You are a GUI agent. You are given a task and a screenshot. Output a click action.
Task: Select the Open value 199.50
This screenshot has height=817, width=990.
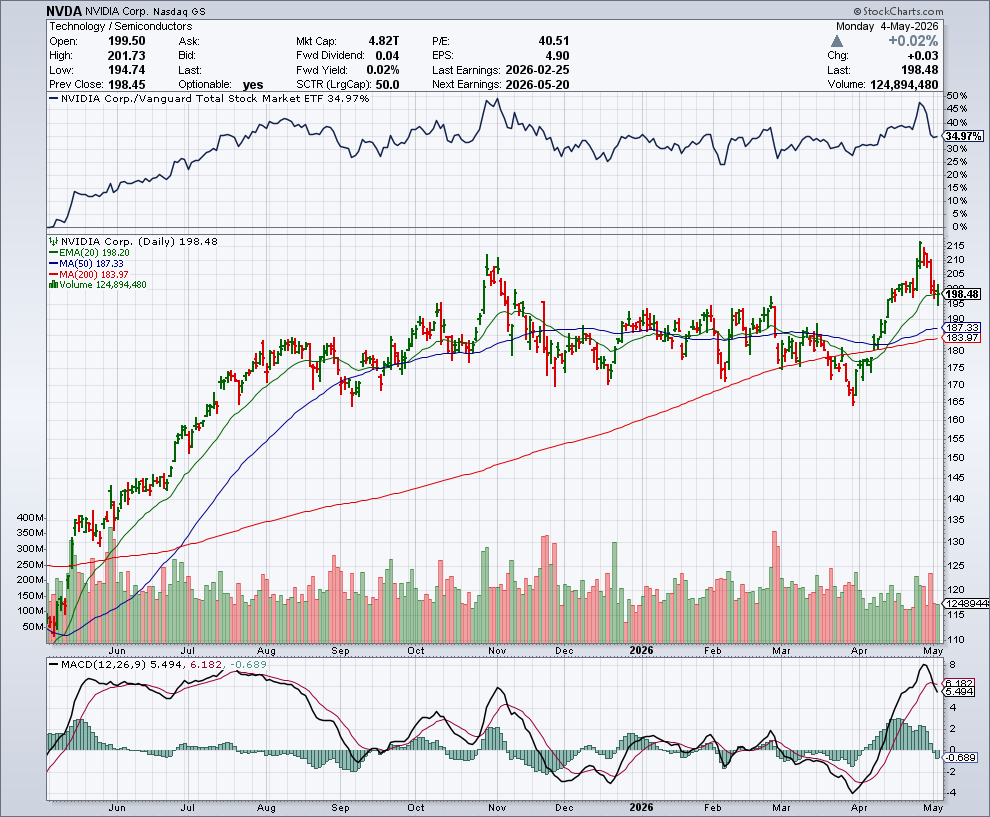pyautogui.click(x=126, y=41)
